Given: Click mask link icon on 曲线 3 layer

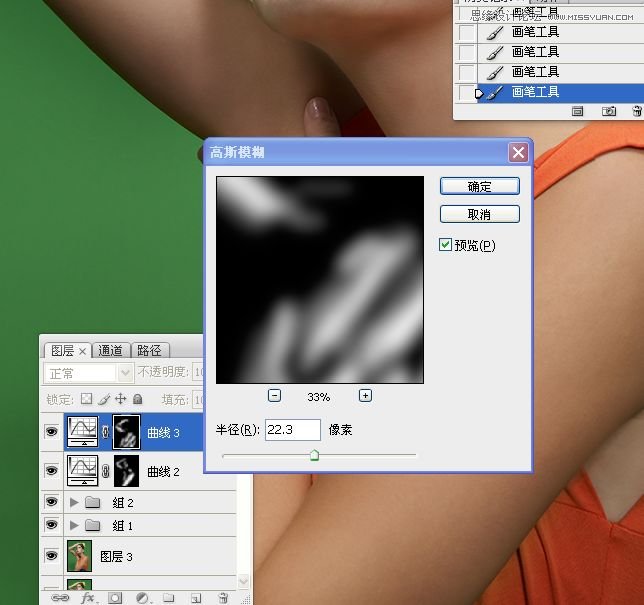Looking at the screenshot, I should 106,432.
